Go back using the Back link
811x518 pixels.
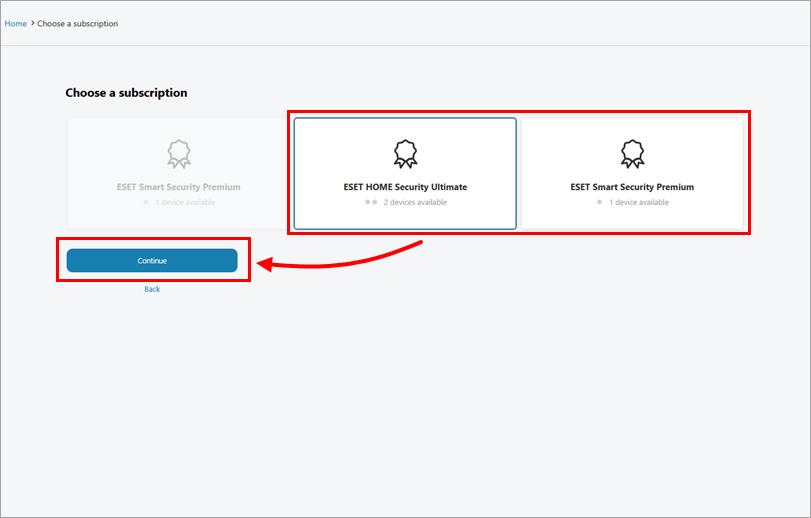(x=152, y=289)
